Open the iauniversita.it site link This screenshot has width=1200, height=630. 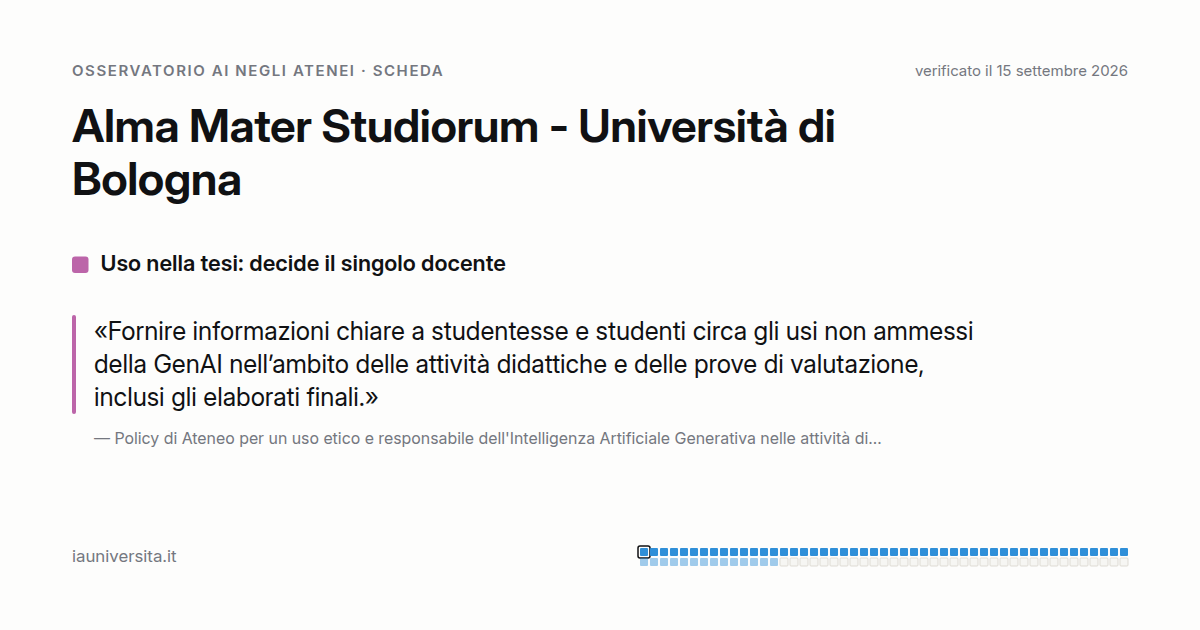[x=124, y=556]
